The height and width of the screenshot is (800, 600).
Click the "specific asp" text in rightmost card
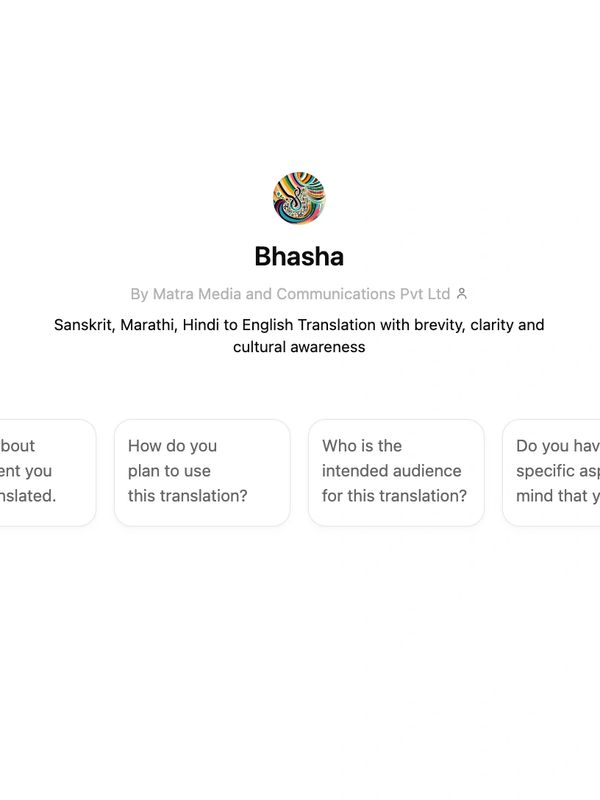point(558,471)
